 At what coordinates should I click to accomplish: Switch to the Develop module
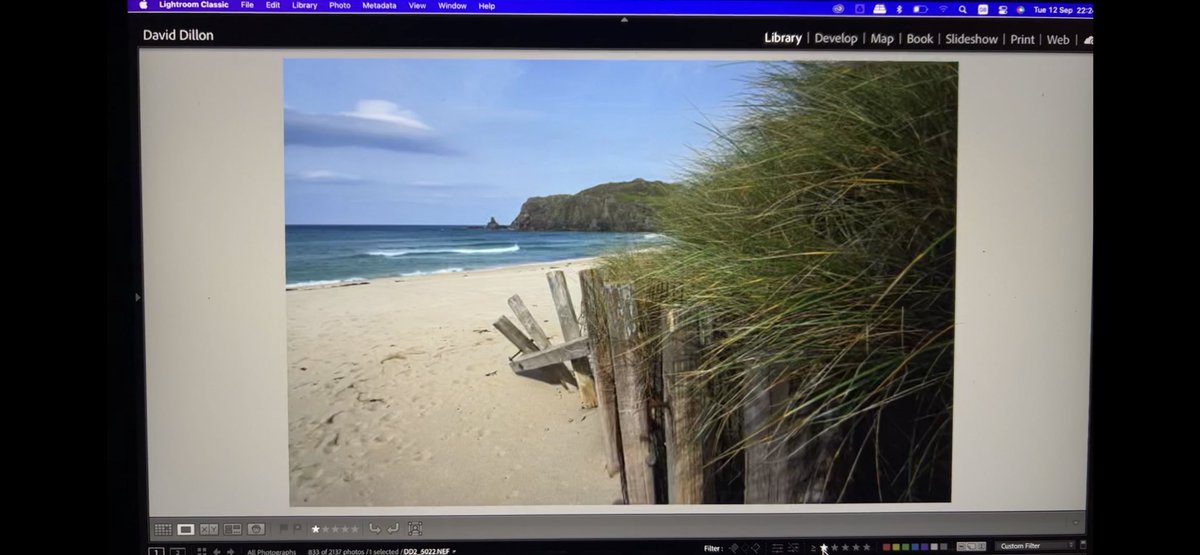click(x=836, y=38)
